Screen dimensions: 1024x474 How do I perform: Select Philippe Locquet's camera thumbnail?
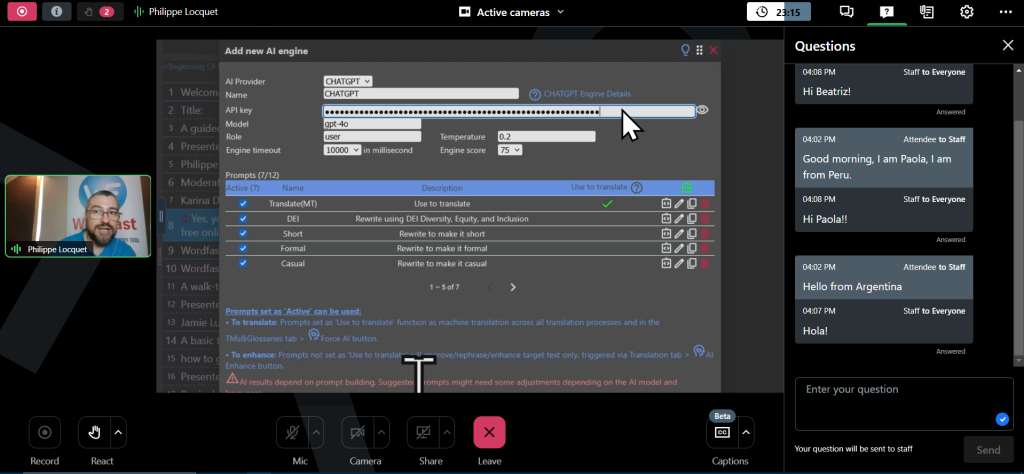pyautogui.click(x=78, y=217)
